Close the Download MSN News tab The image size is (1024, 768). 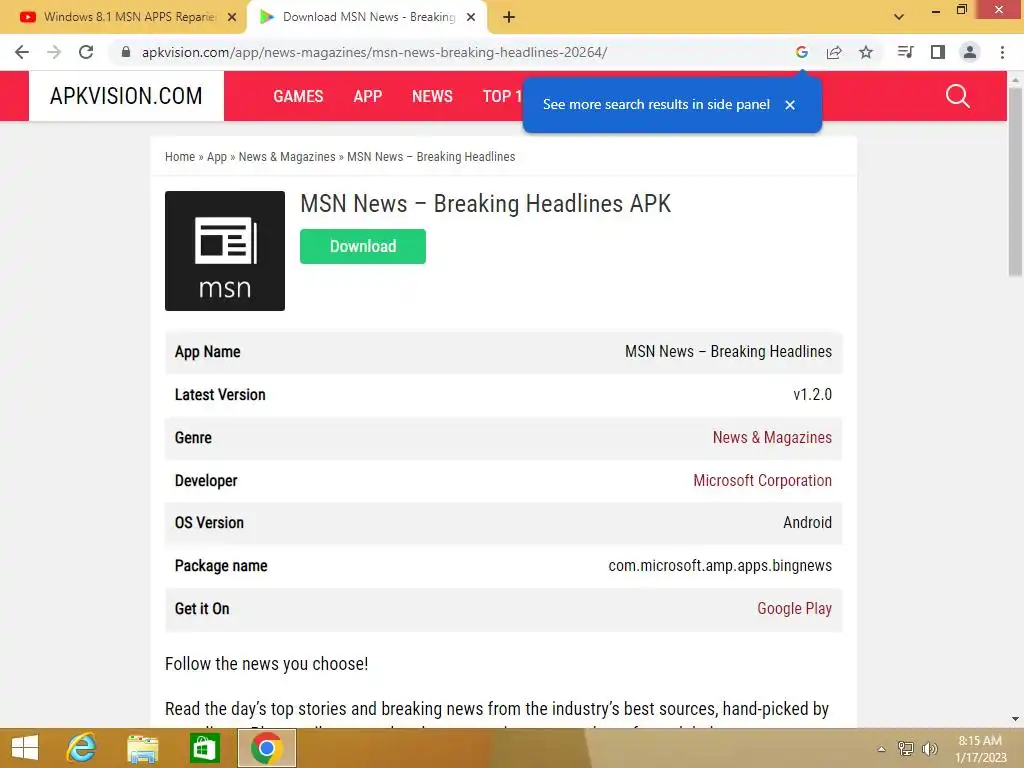[471, 18]
